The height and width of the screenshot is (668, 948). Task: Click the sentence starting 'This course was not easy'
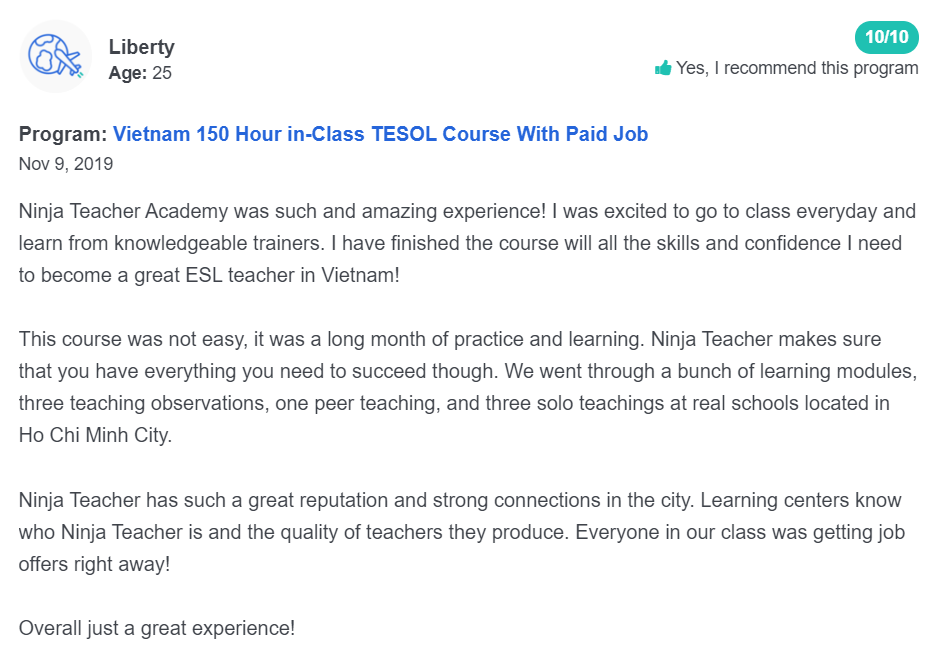click(x=330, y=339)
